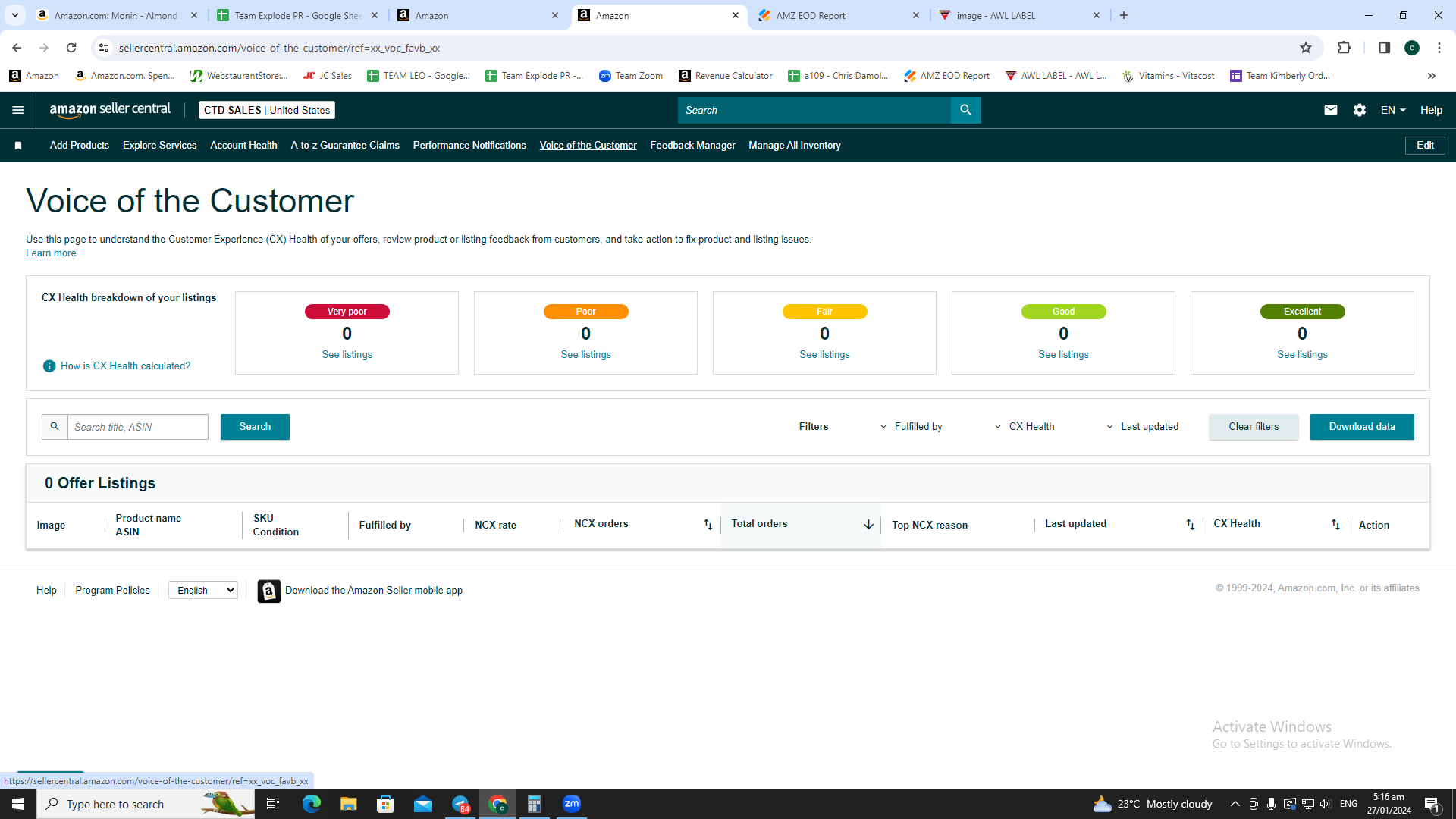Open Explore Services in the nav bar

[x=160, y=146]
